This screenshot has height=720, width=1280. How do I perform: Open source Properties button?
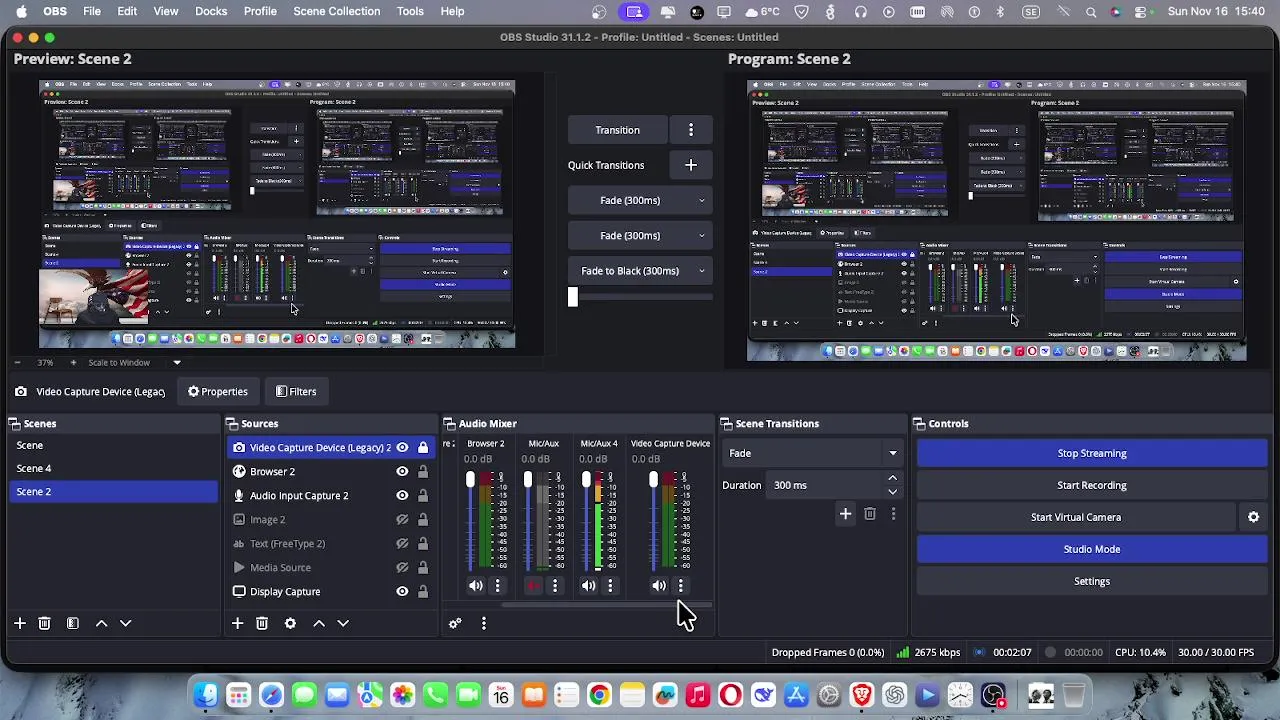tap(217, 392)
